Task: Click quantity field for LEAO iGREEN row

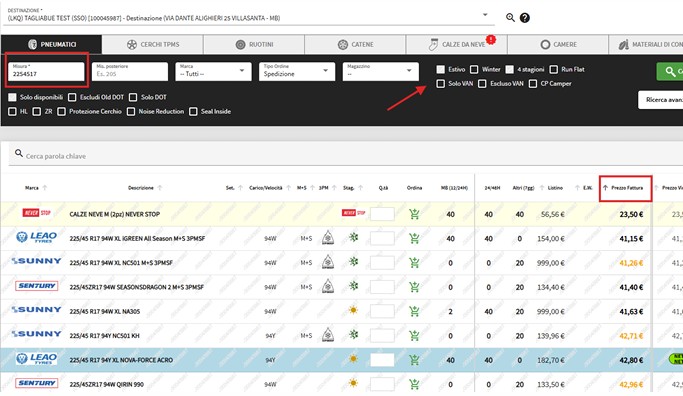Action: (x=382, y=238)
